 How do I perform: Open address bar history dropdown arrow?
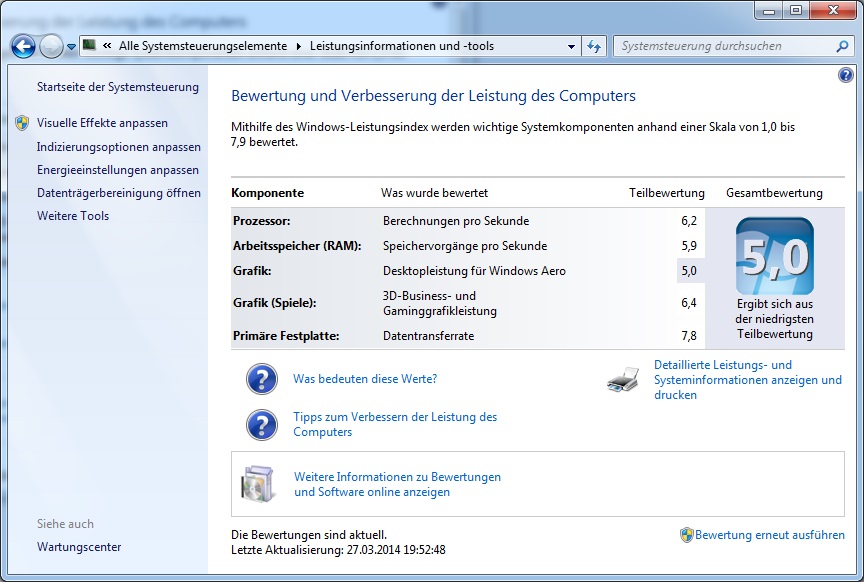click(x=571, y=47)
